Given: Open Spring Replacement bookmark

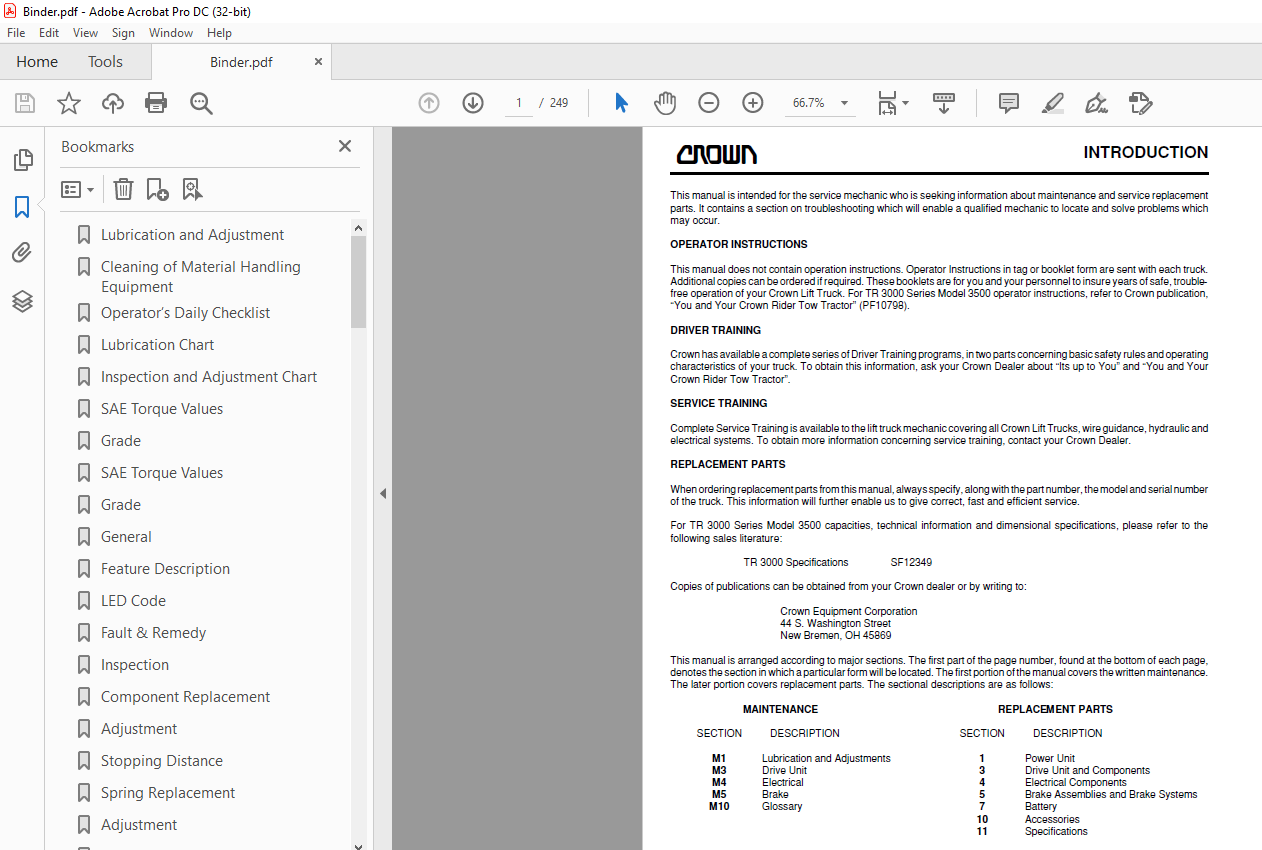Looking at the screenshot, I should click(x=168, y=793).
